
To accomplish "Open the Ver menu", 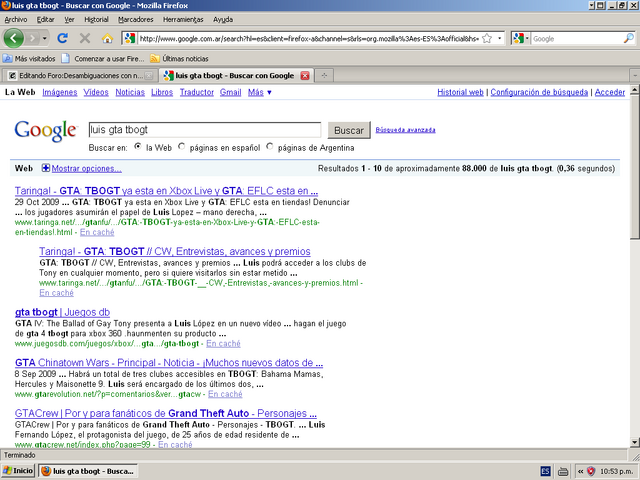I will point(69,19).
